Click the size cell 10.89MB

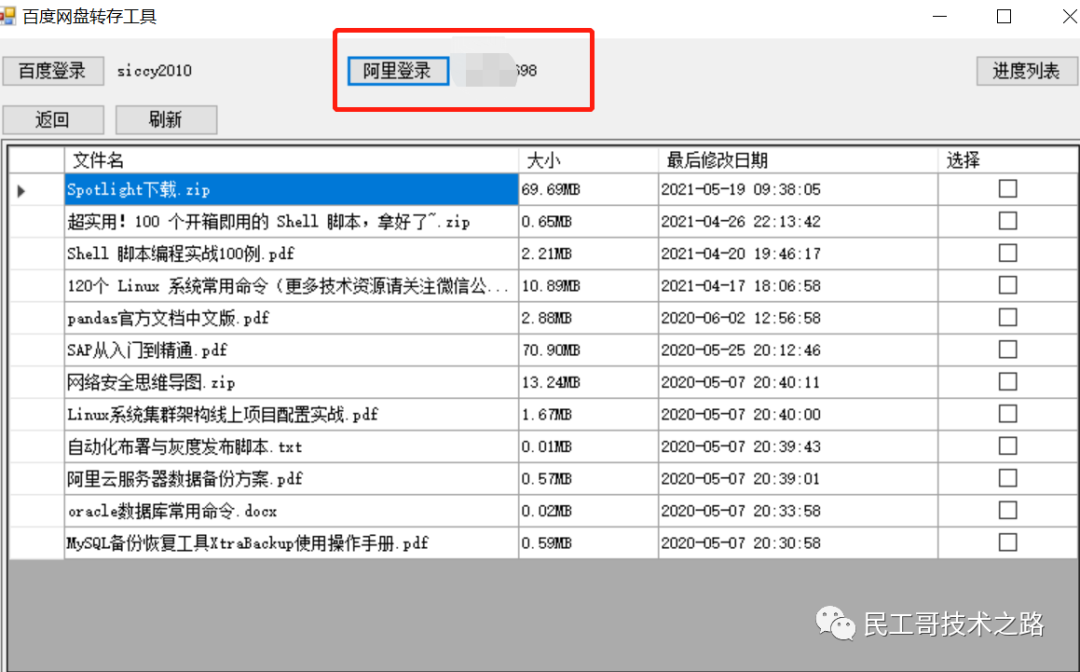[x=588, y=286]
